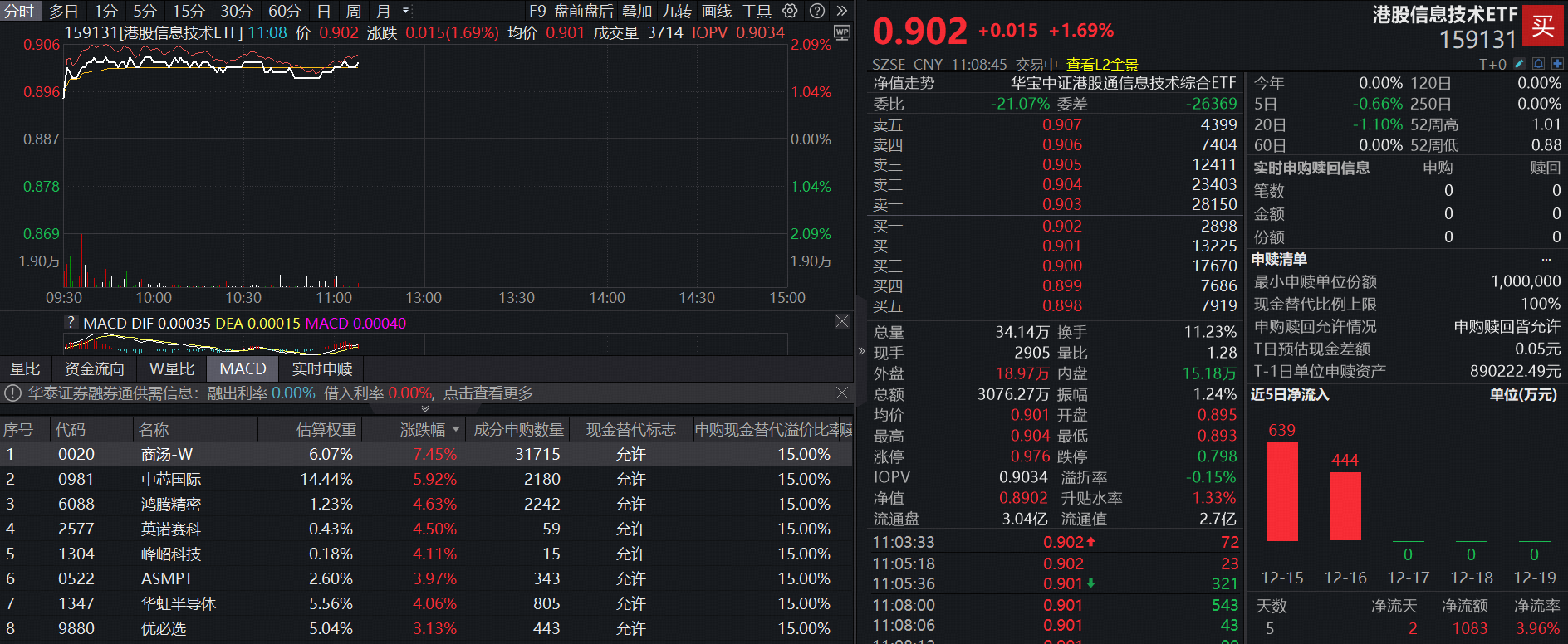Enable the 九转 indicator
1568x644 pixels.
point(677,11)
